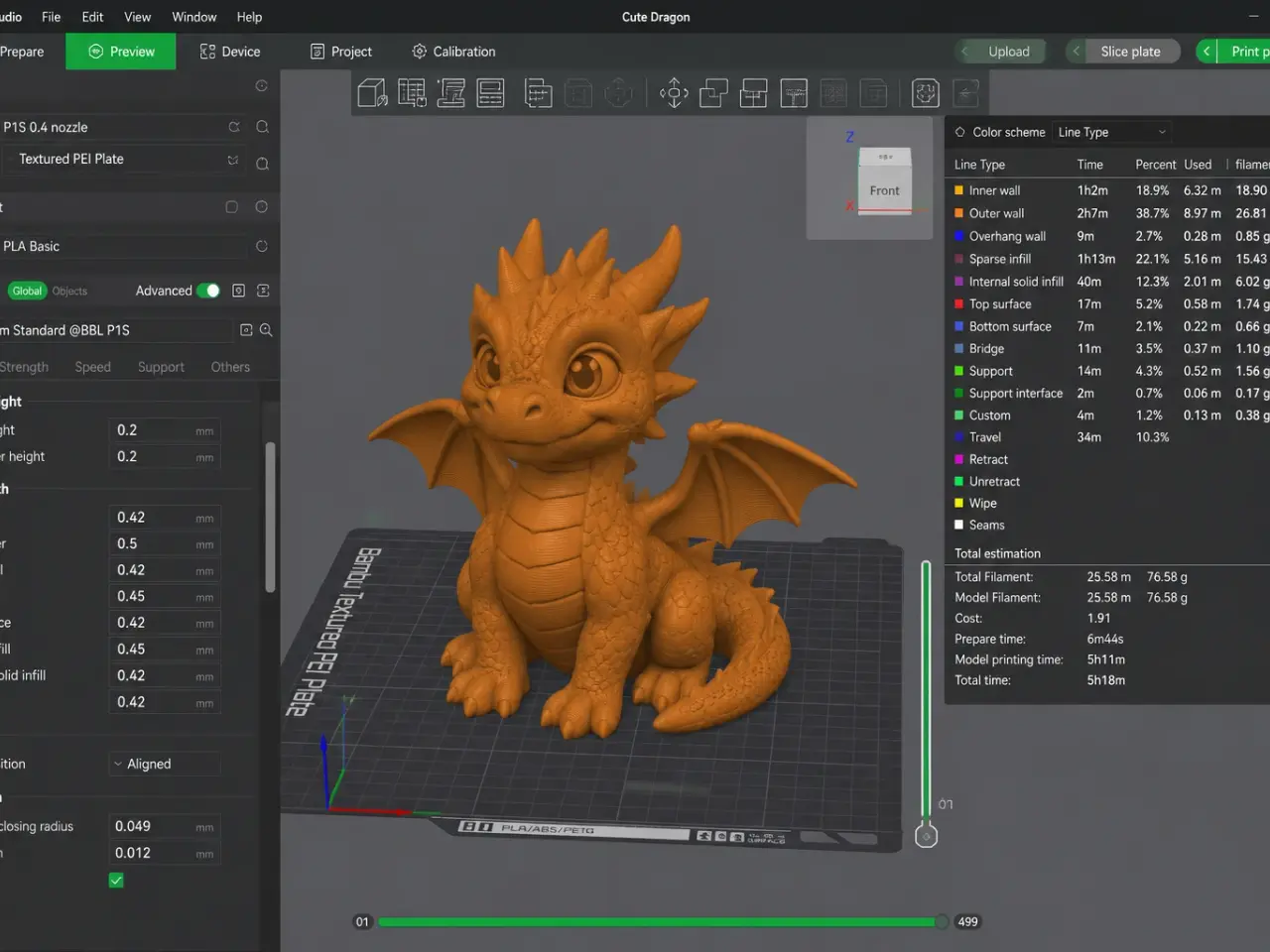Open the File menu
Image resolution: width=1270 pixels, height=952 pixels.
[51, 17]
